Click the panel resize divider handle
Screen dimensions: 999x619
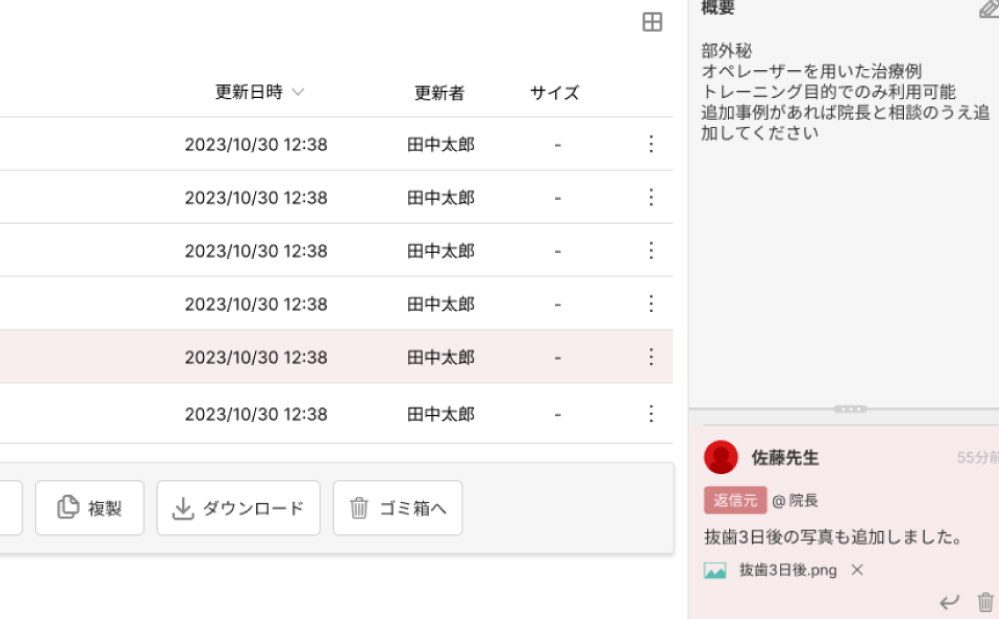849,409
